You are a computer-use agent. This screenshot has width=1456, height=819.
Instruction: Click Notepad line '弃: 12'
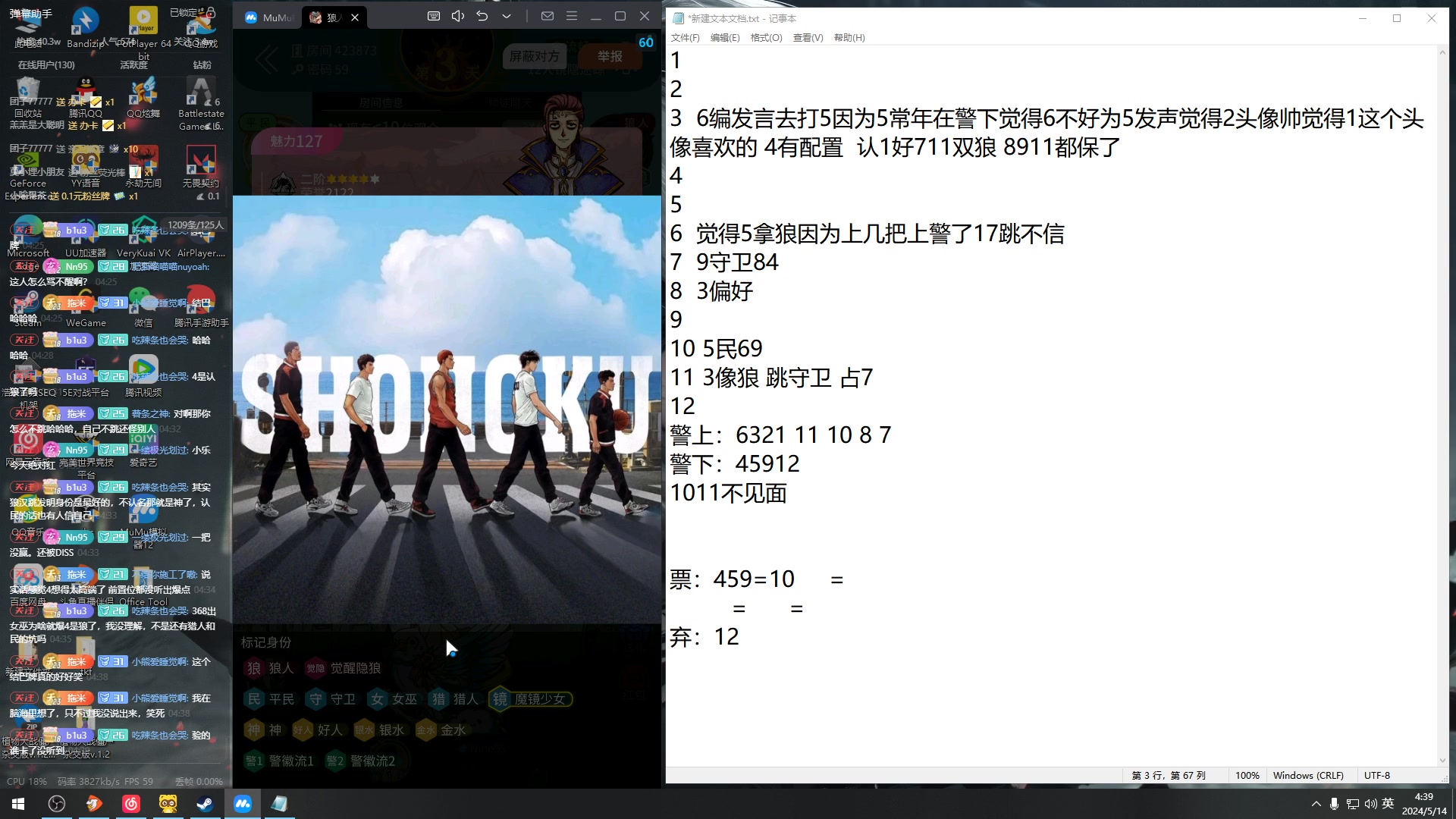click(x=704, y=637)
